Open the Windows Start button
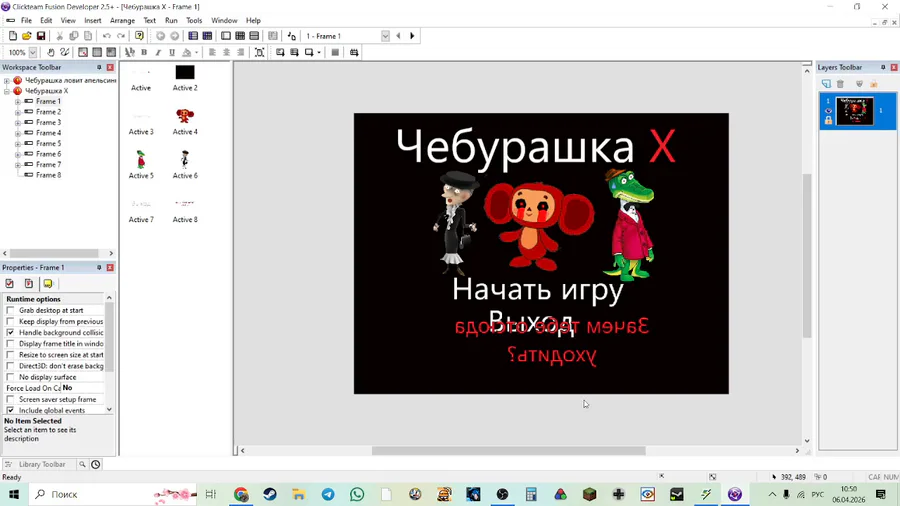900x506 pixels. 14,494
